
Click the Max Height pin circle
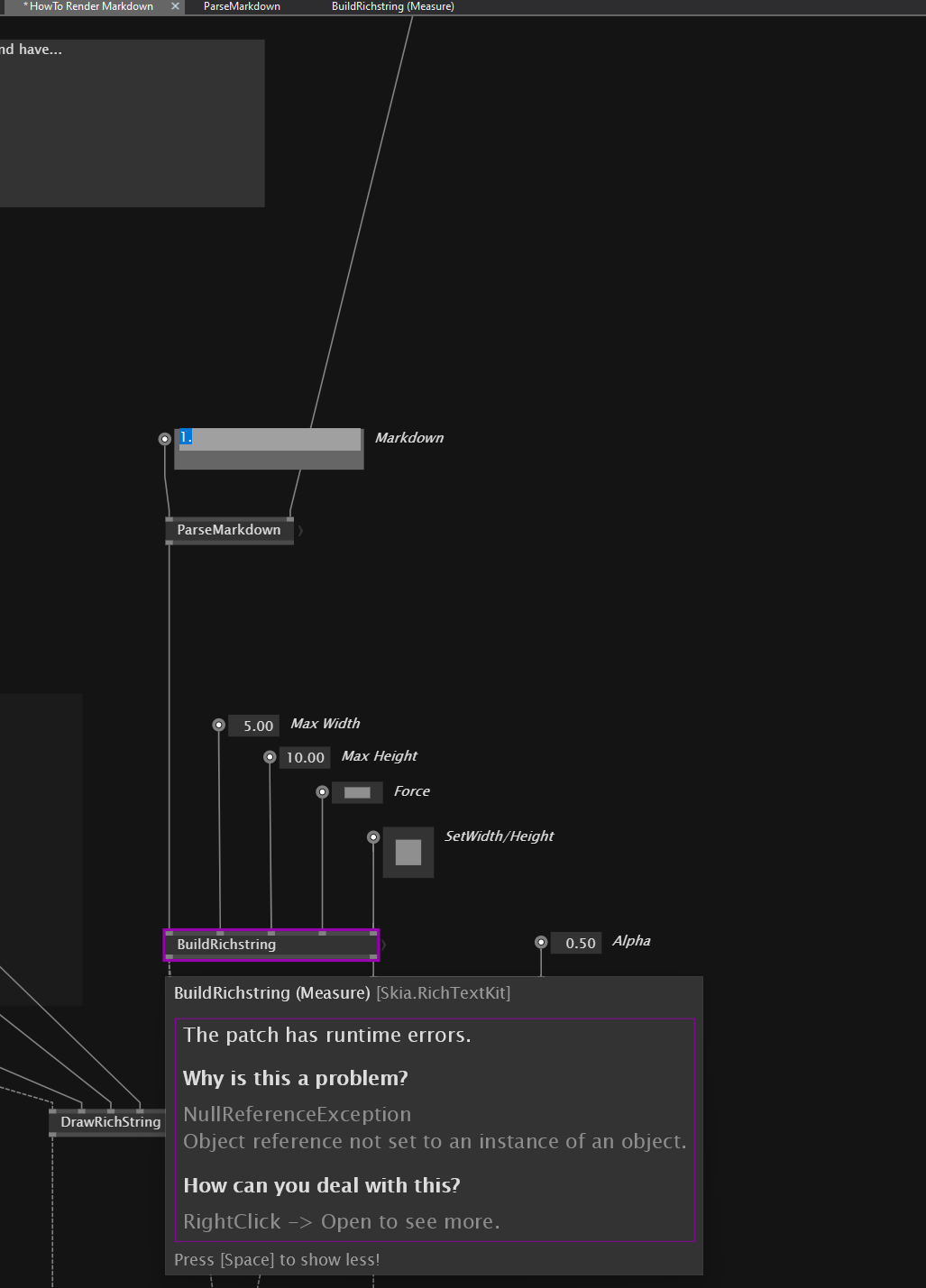point(270,757)
